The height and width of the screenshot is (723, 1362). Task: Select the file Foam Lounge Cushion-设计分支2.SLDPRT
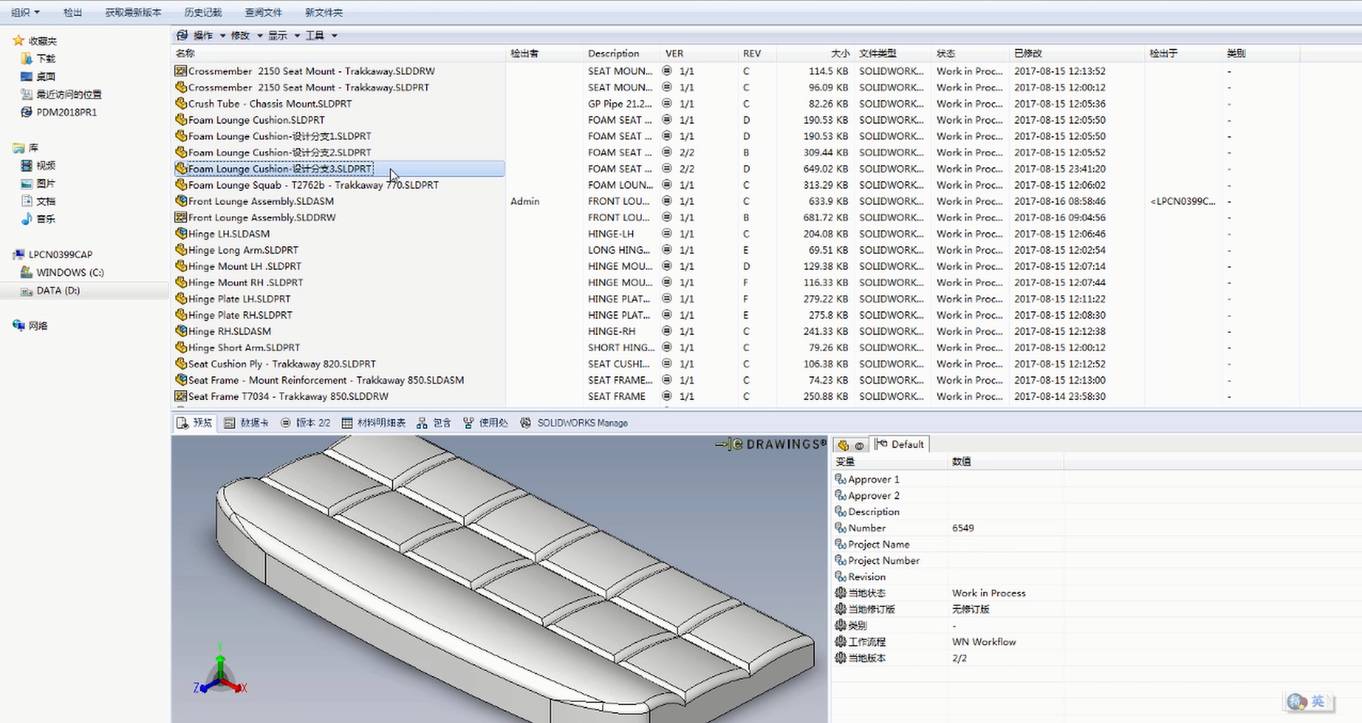(x=279, y=152)
